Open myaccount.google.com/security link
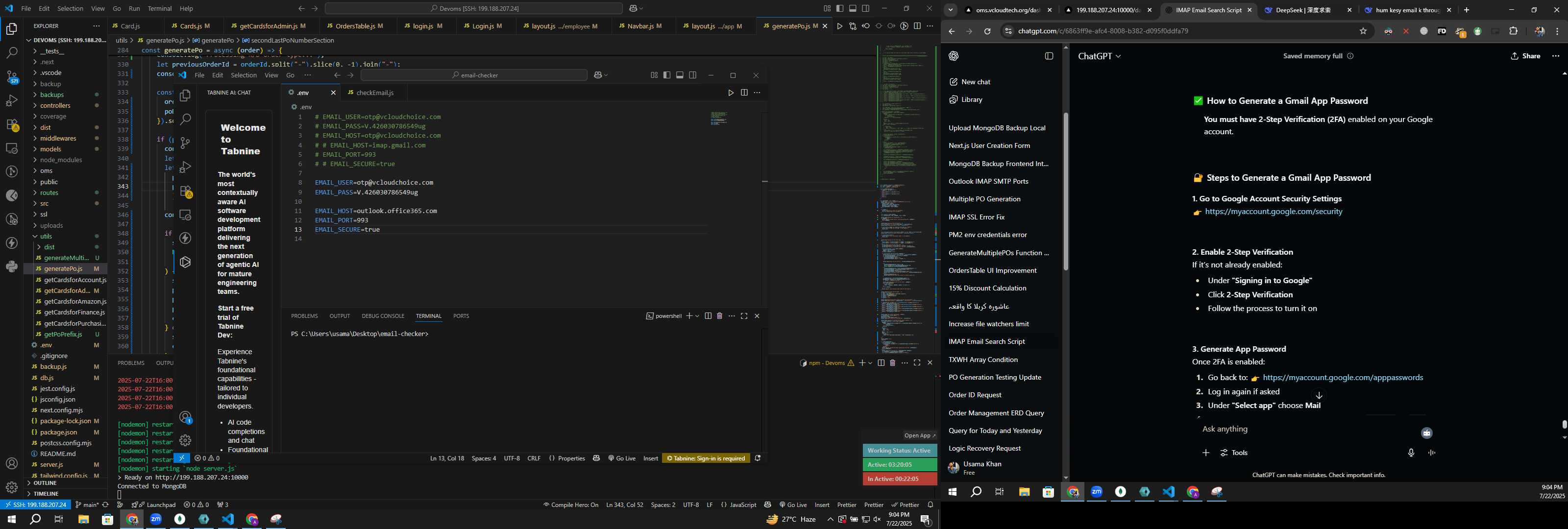 click(1274, 212)
